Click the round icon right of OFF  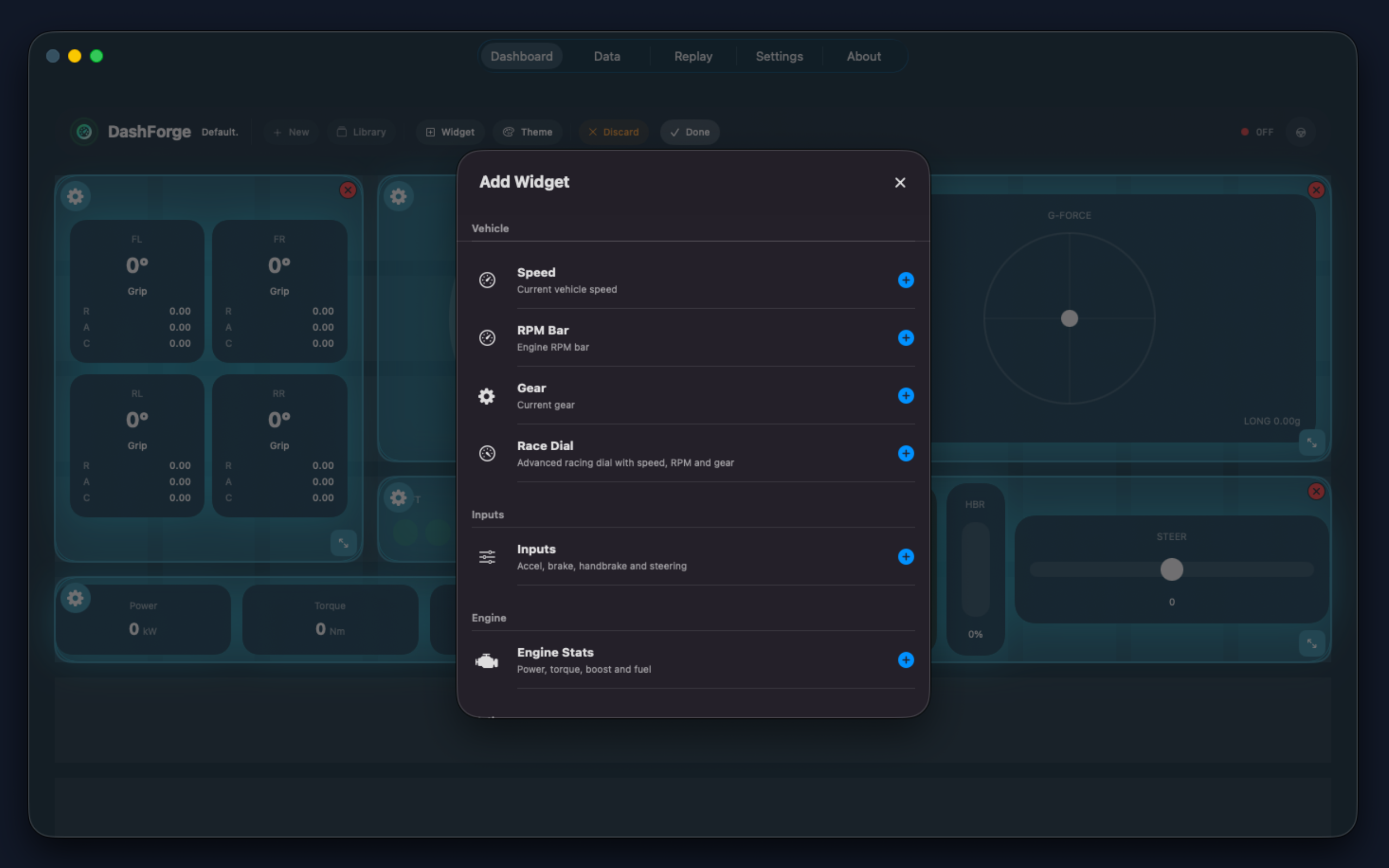click(1301, 132)
